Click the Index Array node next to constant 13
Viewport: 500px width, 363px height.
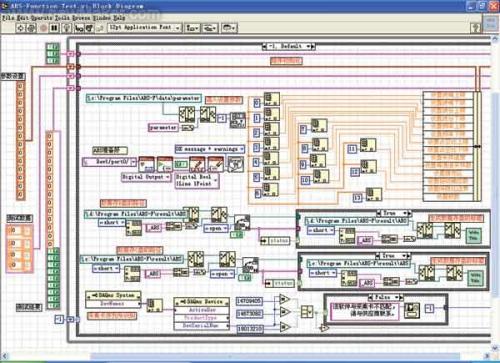[x=374, y=195]
